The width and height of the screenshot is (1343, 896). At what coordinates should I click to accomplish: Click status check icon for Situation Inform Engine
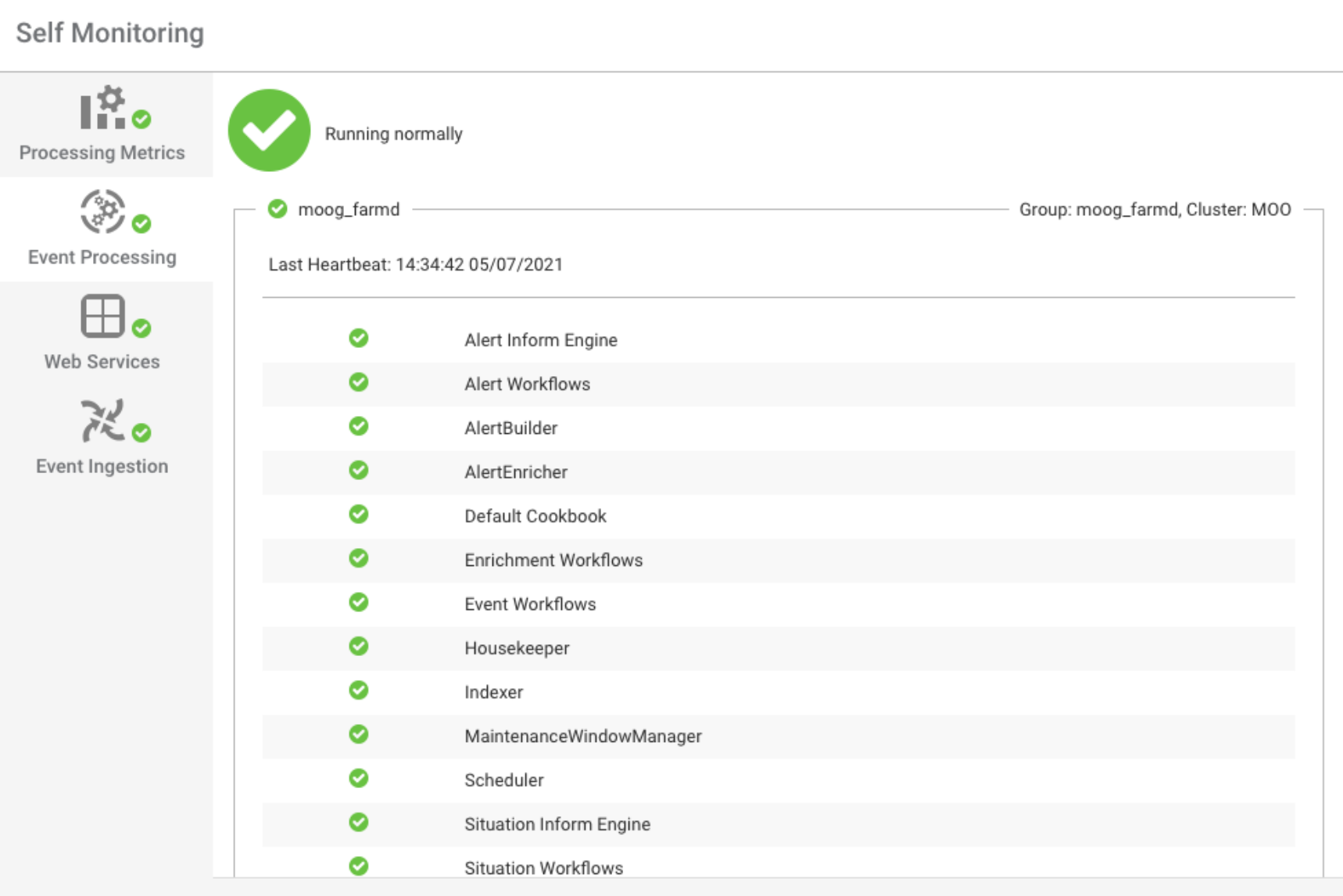pyautogui.click(x=359, y=823)
